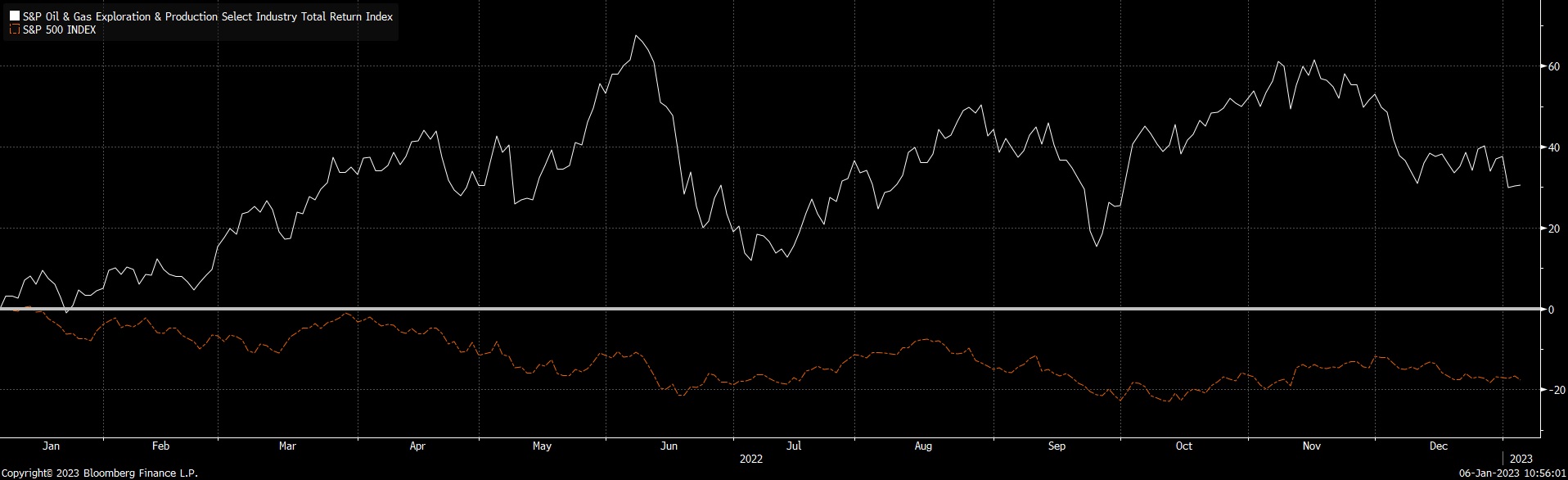Click the 2022 year label below the axis

(750, 459)
